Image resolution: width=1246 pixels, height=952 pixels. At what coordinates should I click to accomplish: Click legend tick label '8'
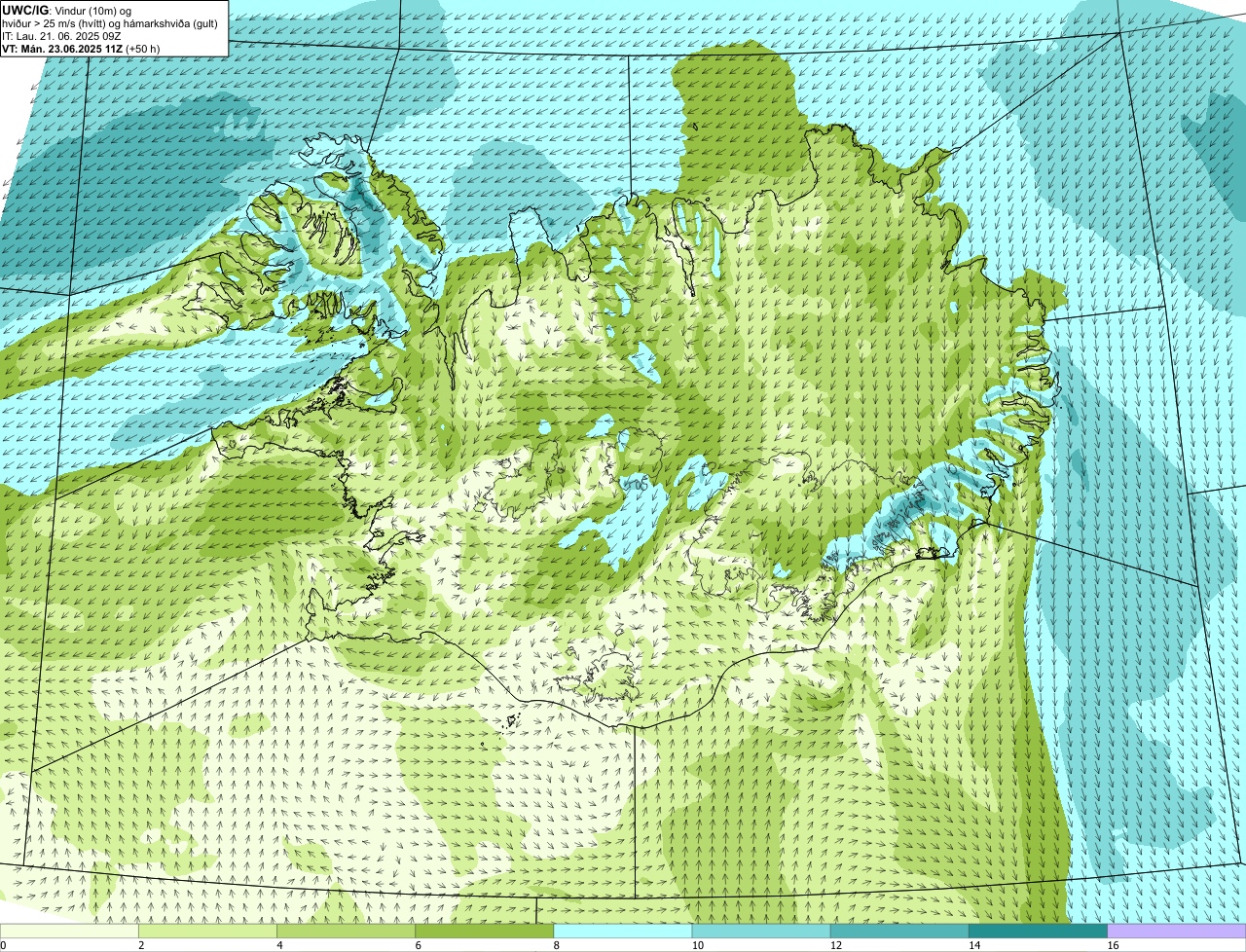556,945
